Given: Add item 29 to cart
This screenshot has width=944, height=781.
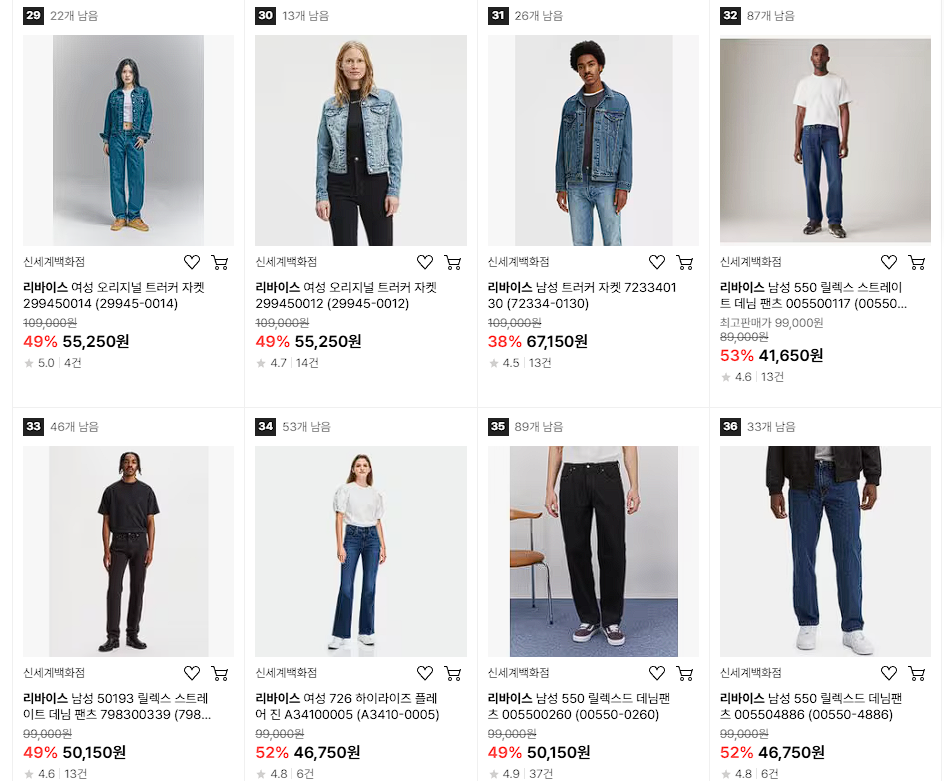Looking at the screenshot, I should click(220, 262).
